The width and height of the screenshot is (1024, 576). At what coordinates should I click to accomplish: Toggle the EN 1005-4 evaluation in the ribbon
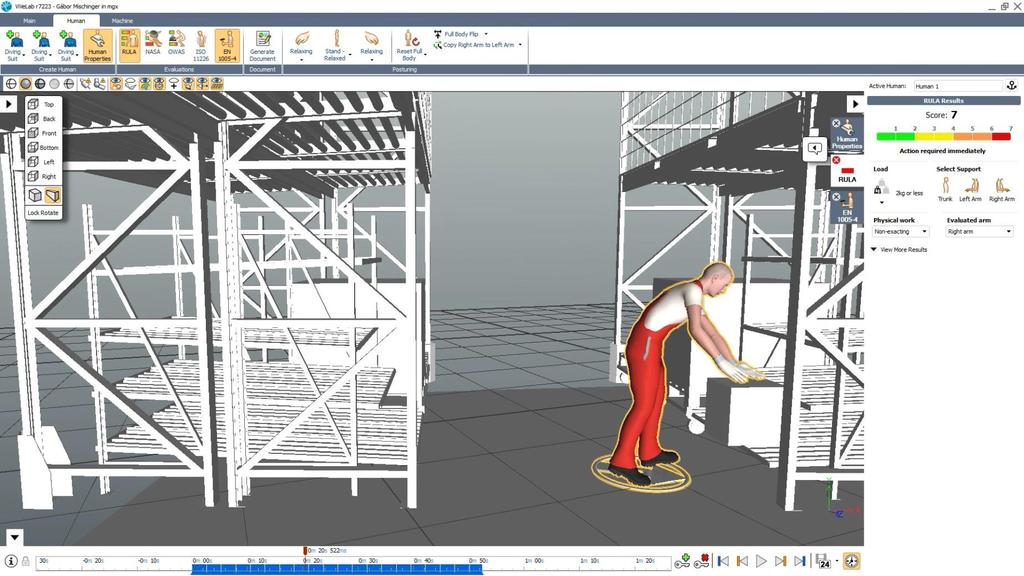[x=227, y=46]
